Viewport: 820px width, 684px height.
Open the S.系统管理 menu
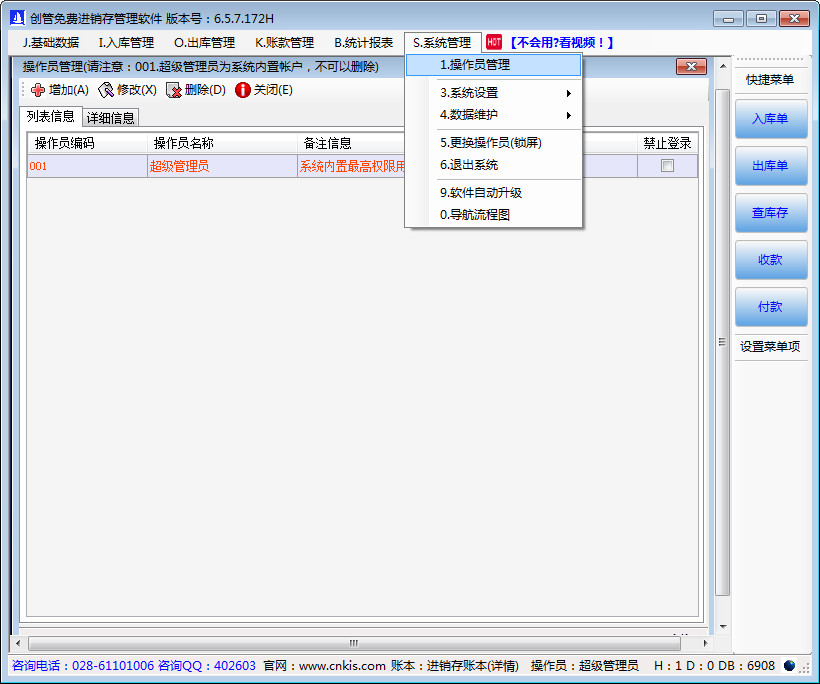[x=442, y=43]
